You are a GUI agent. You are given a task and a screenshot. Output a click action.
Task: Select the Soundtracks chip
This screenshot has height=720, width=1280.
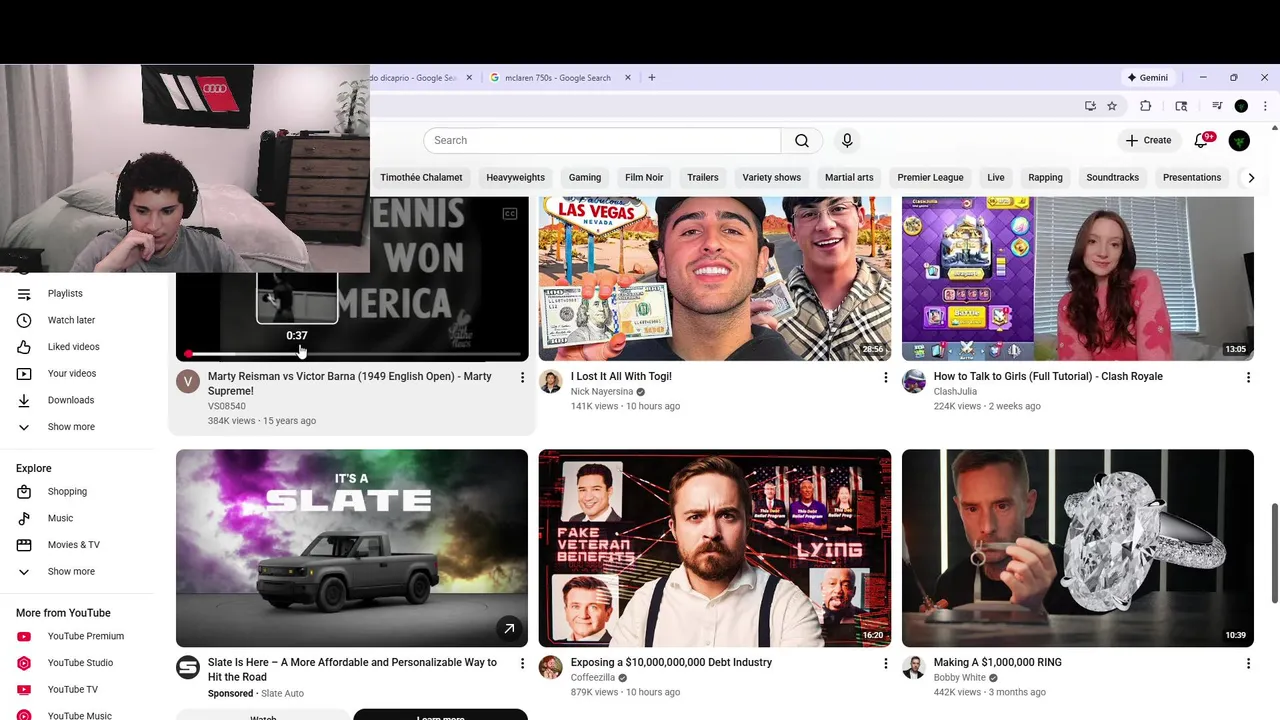point(1112,178)
